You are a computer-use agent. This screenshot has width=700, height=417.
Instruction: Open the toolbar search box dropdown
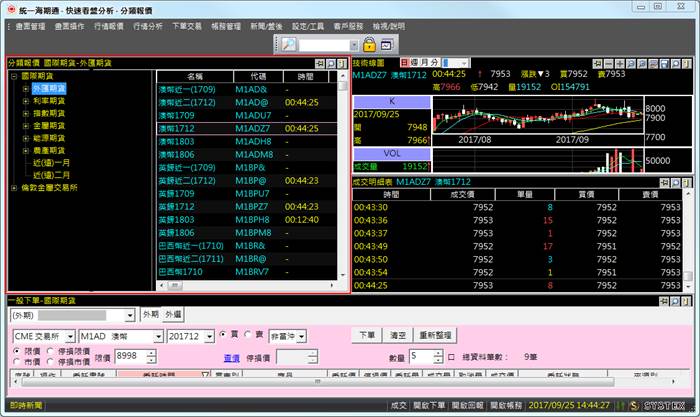coord(354,45)
